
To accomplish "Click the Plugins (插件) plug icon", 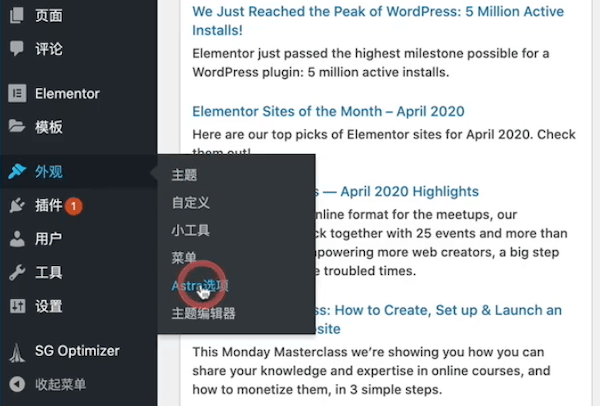I will 17,205.
